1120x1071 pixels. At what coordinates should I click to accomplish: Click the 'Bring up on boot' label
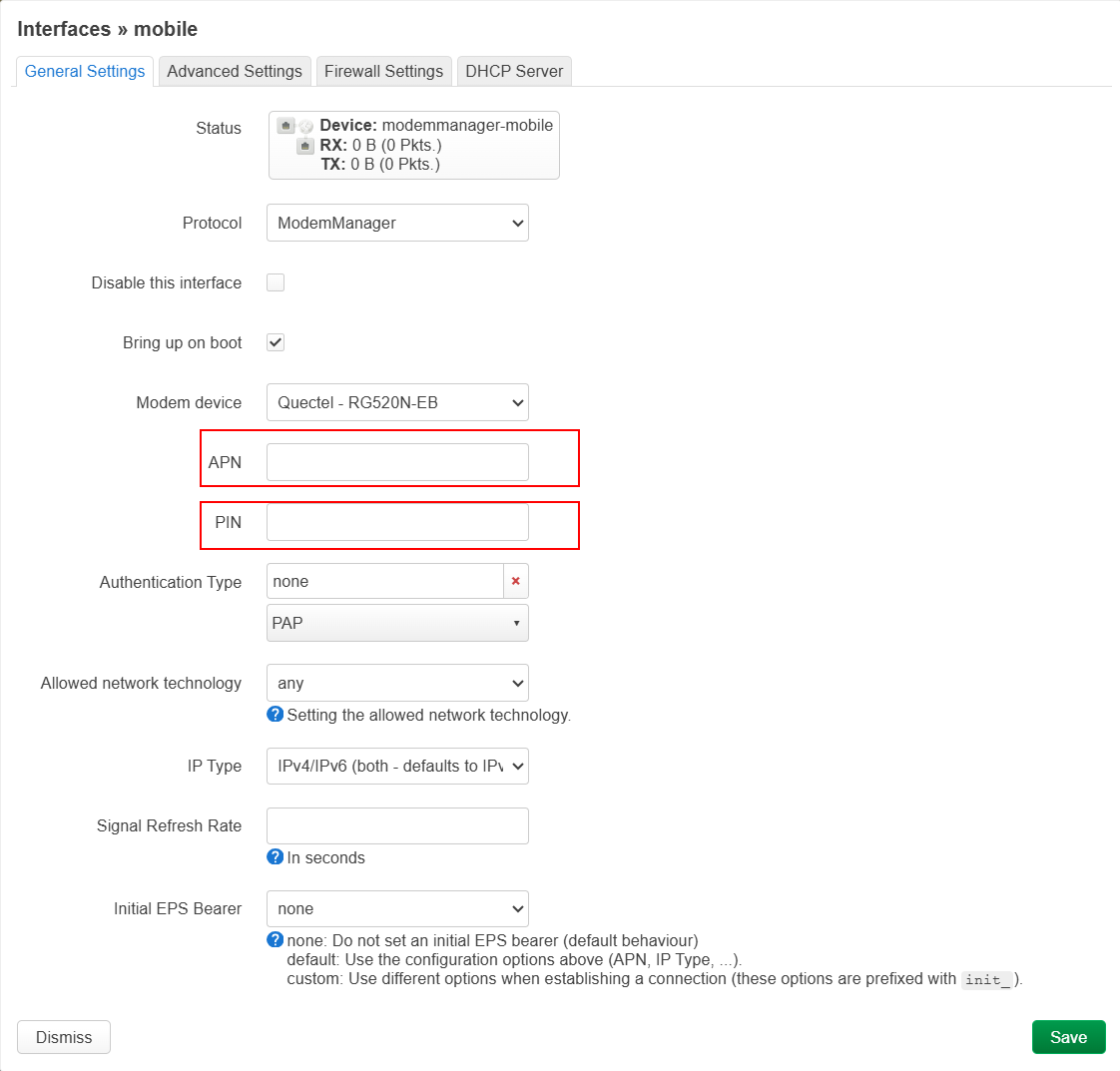point(183,342)
